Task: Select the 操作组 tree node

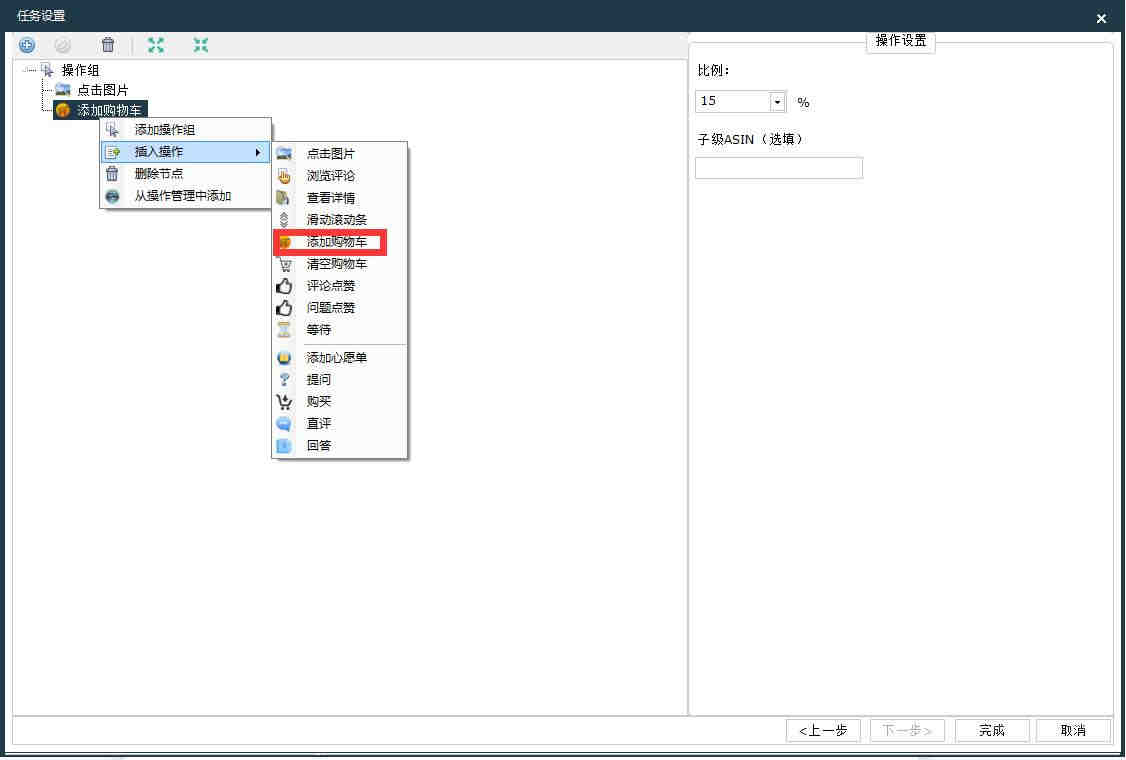Action: (x=80, y=70)
